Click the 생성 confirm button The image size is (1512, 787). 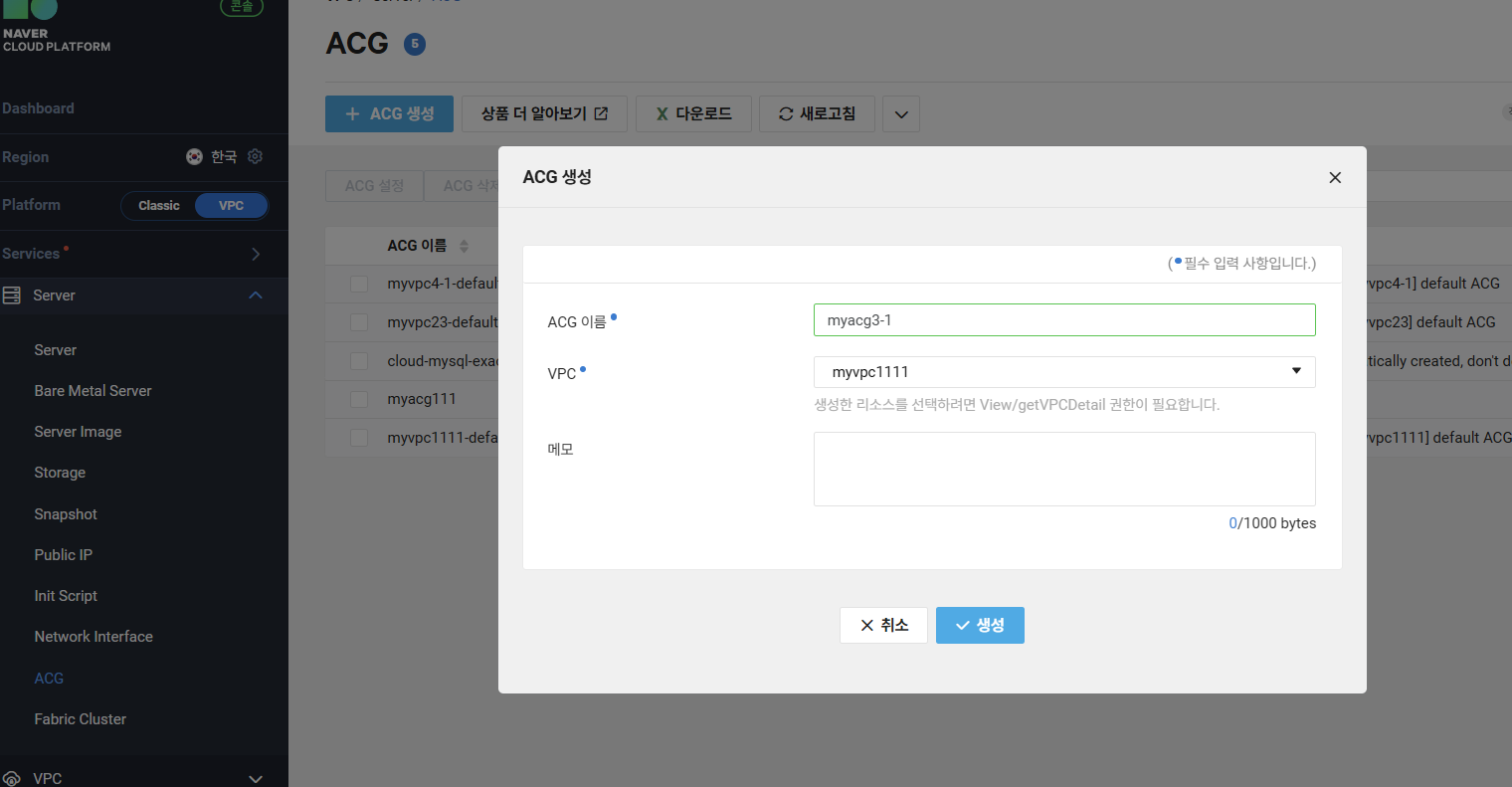click(x=980, y=625)
